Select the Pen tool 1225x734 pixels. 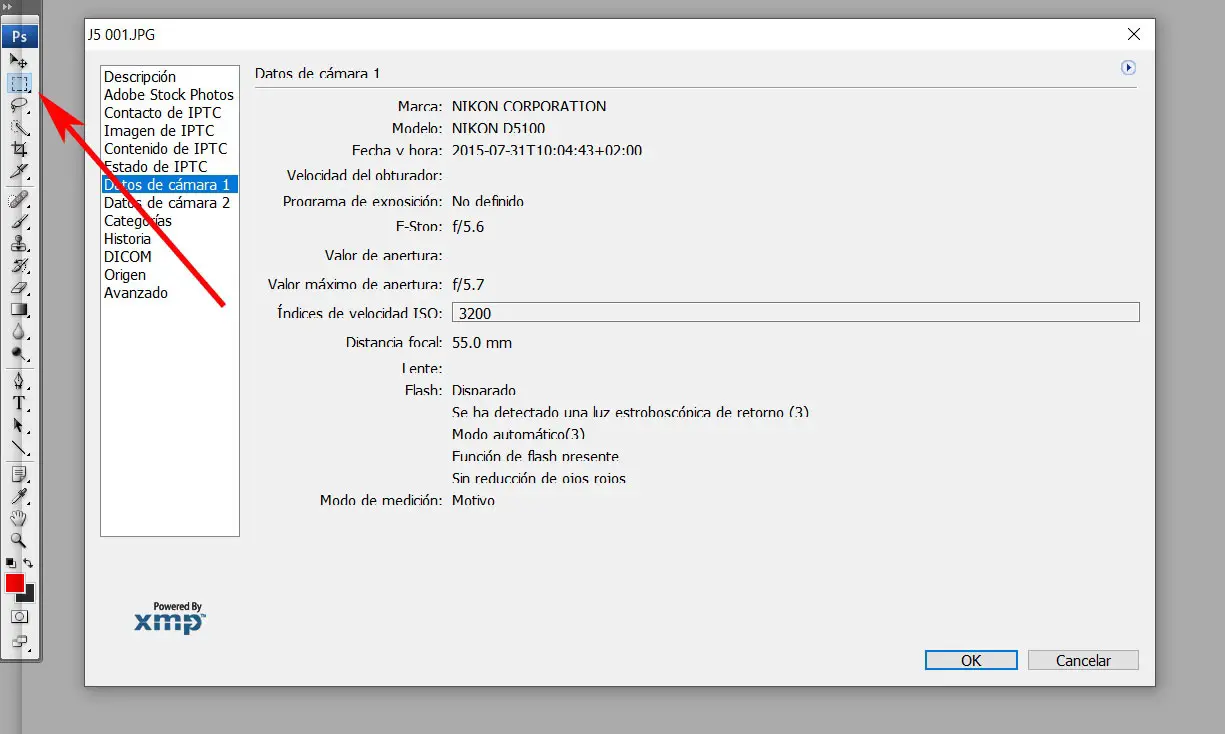pos(19,381)
